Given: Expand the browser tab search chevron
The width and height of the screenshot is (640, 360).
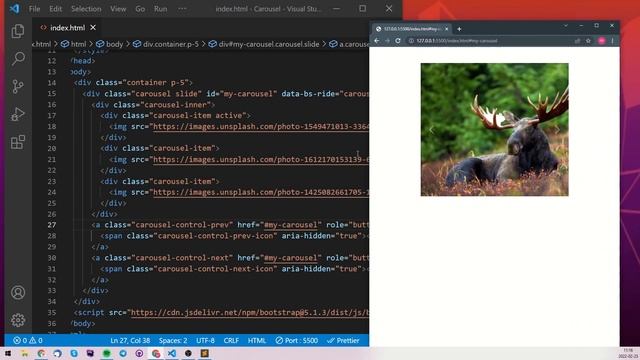Looking at the screenshot, I should [x=566, y=26].
